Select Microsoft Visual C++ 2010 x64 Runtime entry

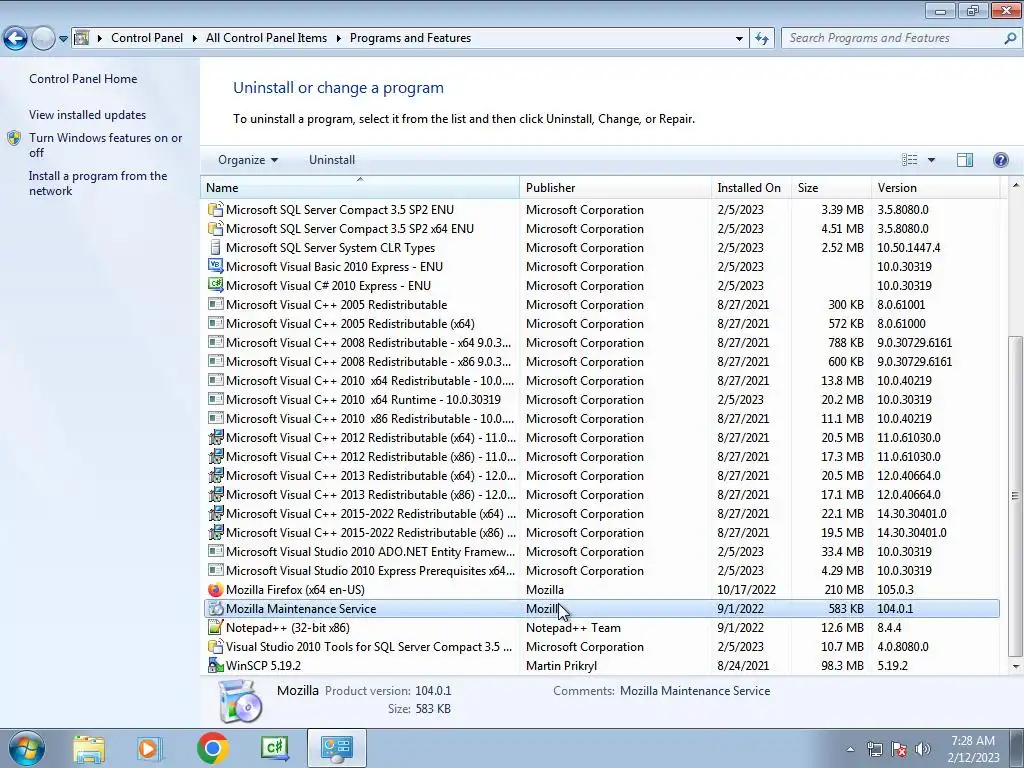pos(601,400)
